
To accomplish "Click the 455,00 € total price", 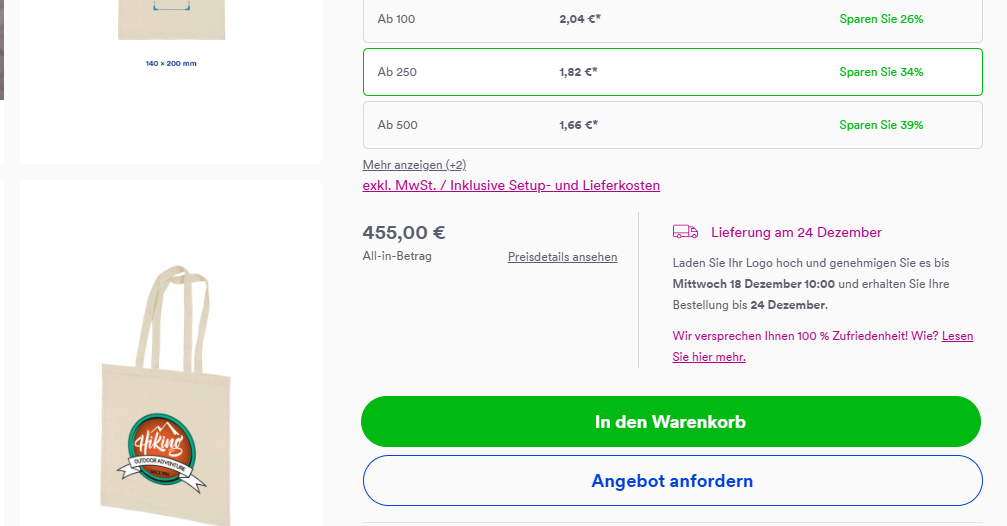I will pyautogui.click(x=404, y=232).
